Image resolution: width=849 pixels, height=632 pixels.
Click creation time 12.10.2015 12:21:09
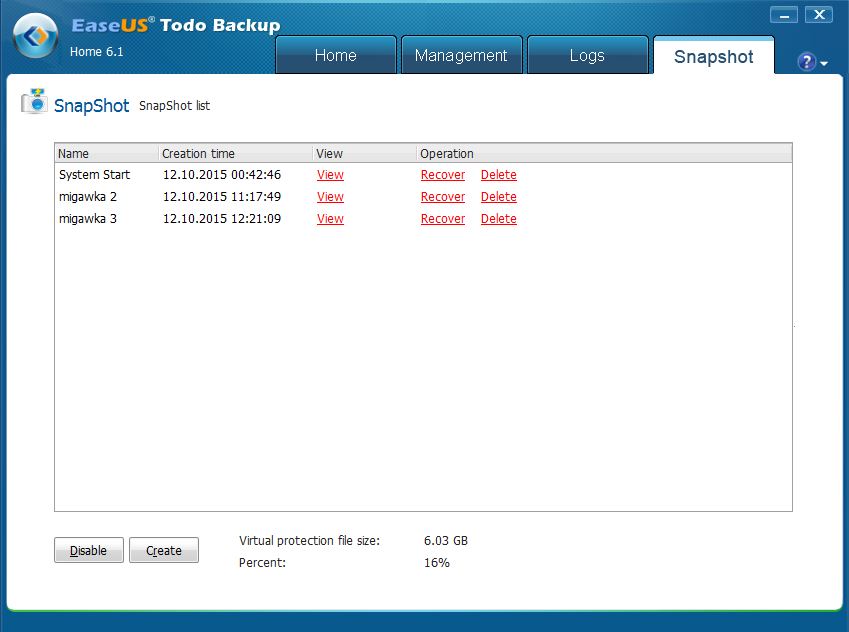click(x=222, y=219)
